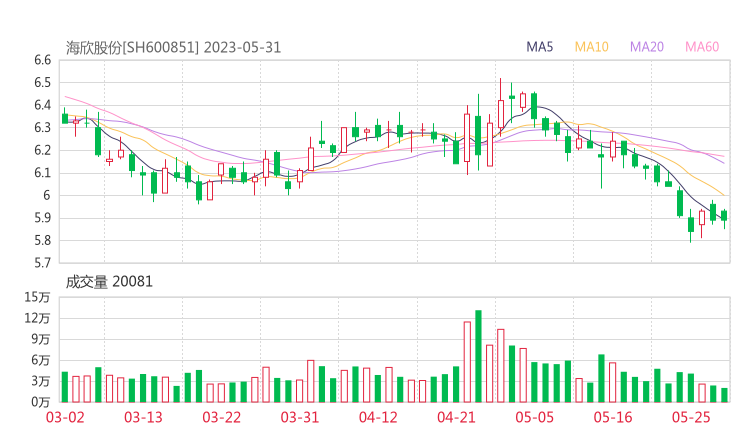Click the 5.7 price axis label
740x440 pixels.
click(x=42, y=262)
